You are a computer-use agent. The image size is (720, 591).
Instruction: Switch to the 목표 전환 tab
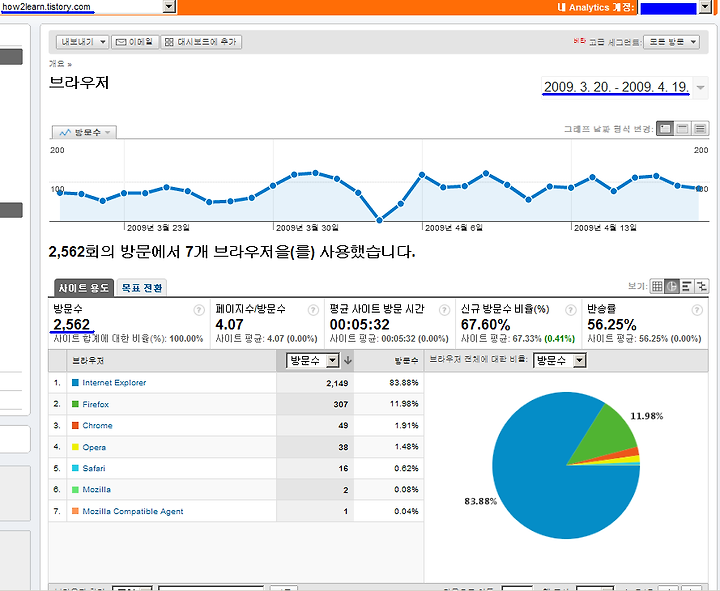(141, 288)
